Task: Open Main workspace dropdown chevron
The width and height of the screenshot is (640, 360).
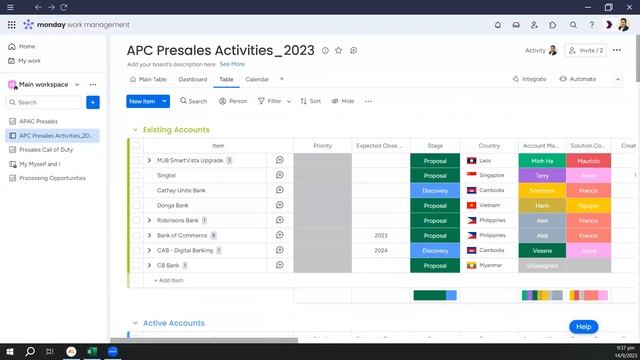Action: tap(77, 84)
